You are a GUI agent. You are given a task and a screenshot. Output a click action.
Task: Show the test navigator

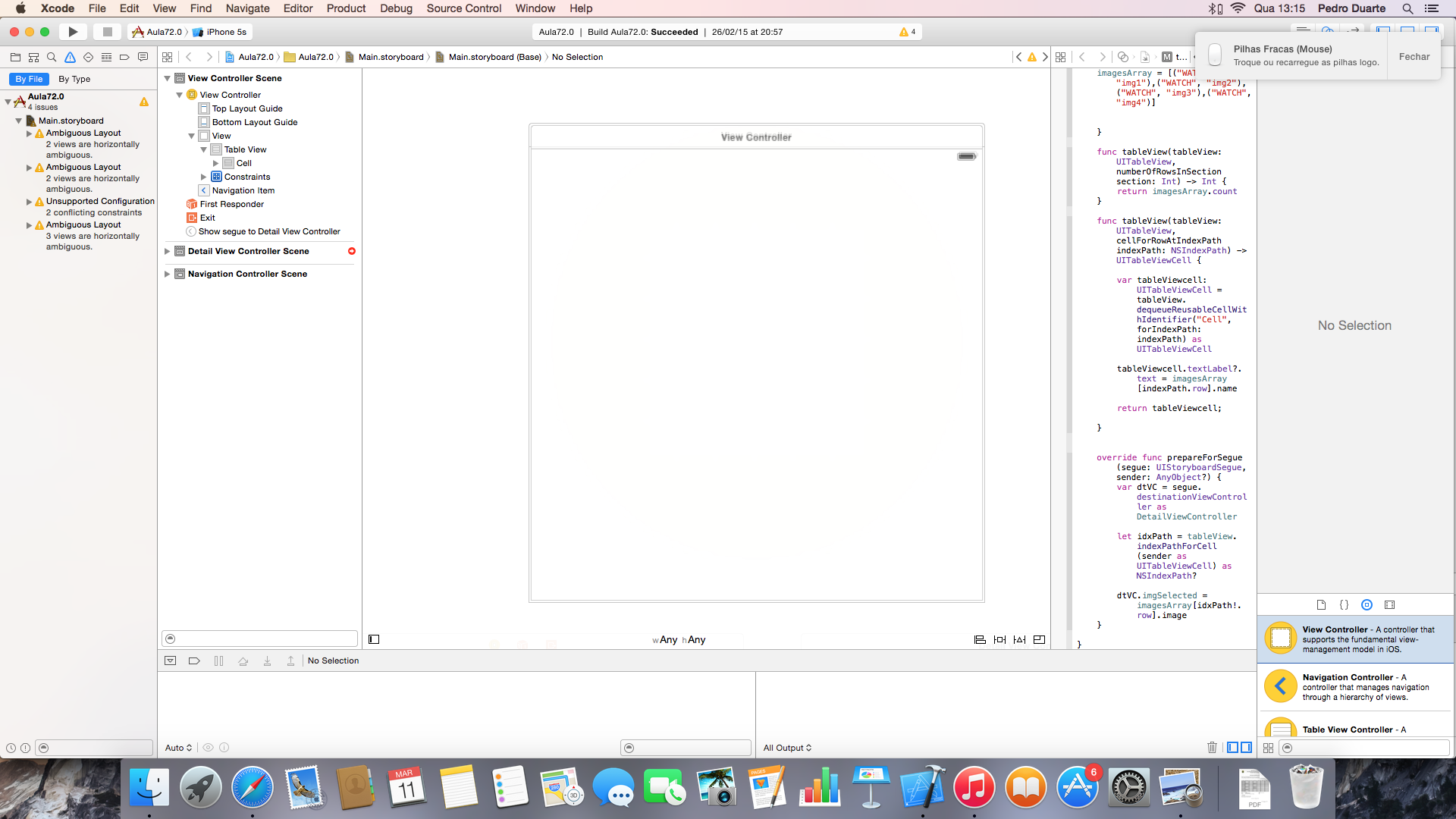[x=88, y=57]
